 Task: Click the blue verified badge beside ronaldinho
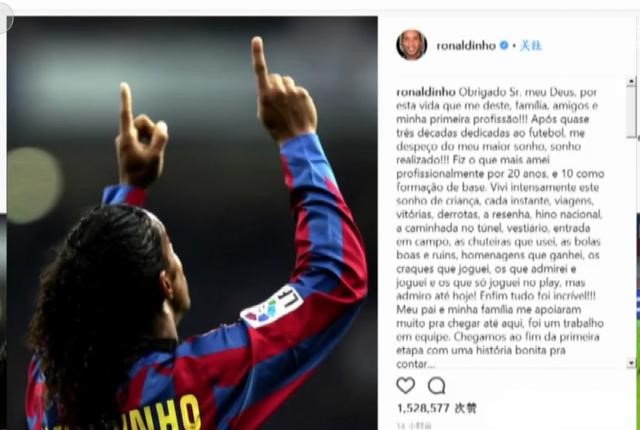click(504, 45)
